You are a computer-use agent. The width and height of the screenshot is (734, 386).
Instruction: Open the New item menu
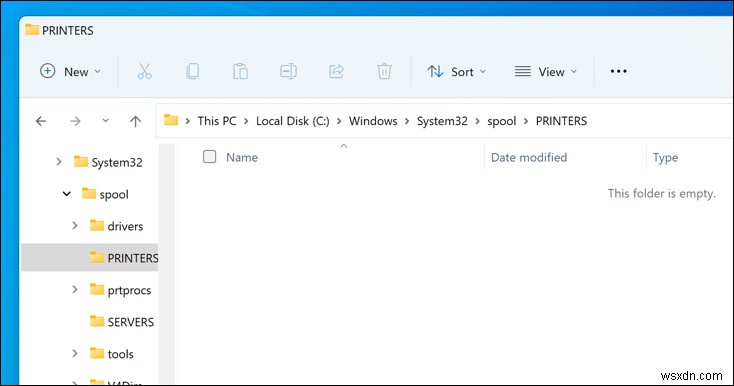pos(71,72)
